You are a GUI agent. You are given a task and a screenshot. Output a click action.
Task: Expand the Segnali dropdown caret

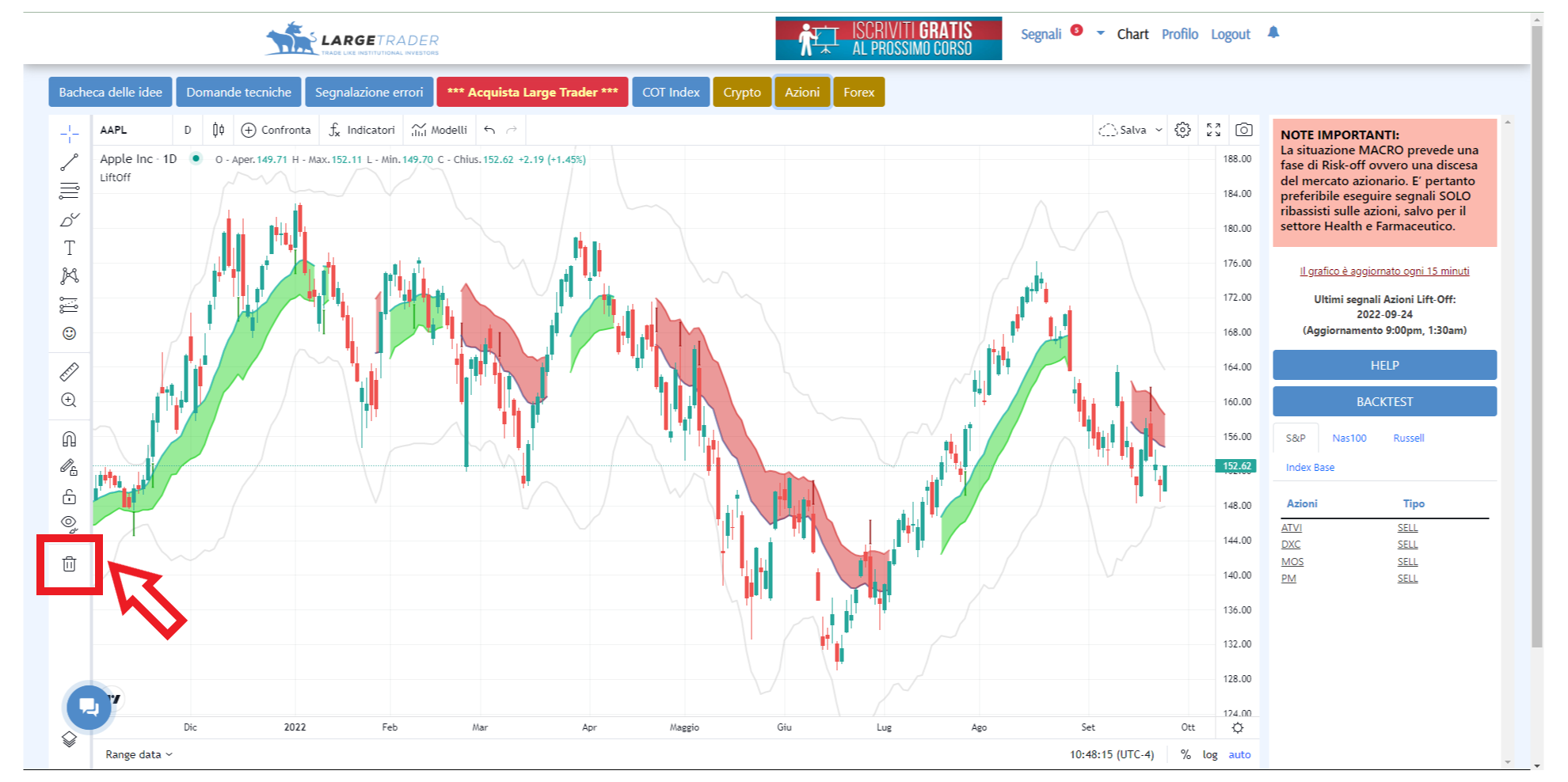(x=1100, y=33)
